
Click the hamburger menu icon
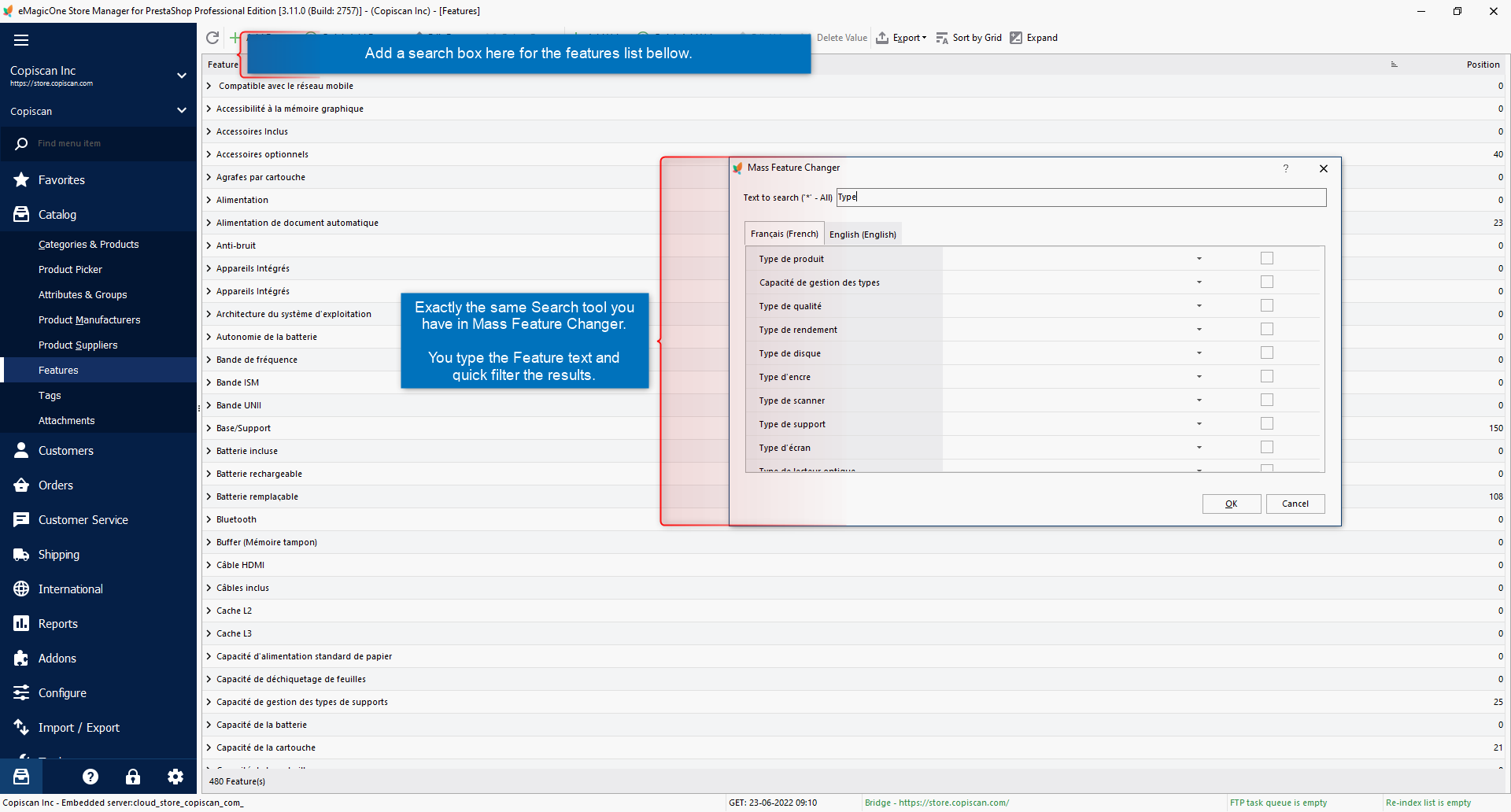tap(21, 40)
